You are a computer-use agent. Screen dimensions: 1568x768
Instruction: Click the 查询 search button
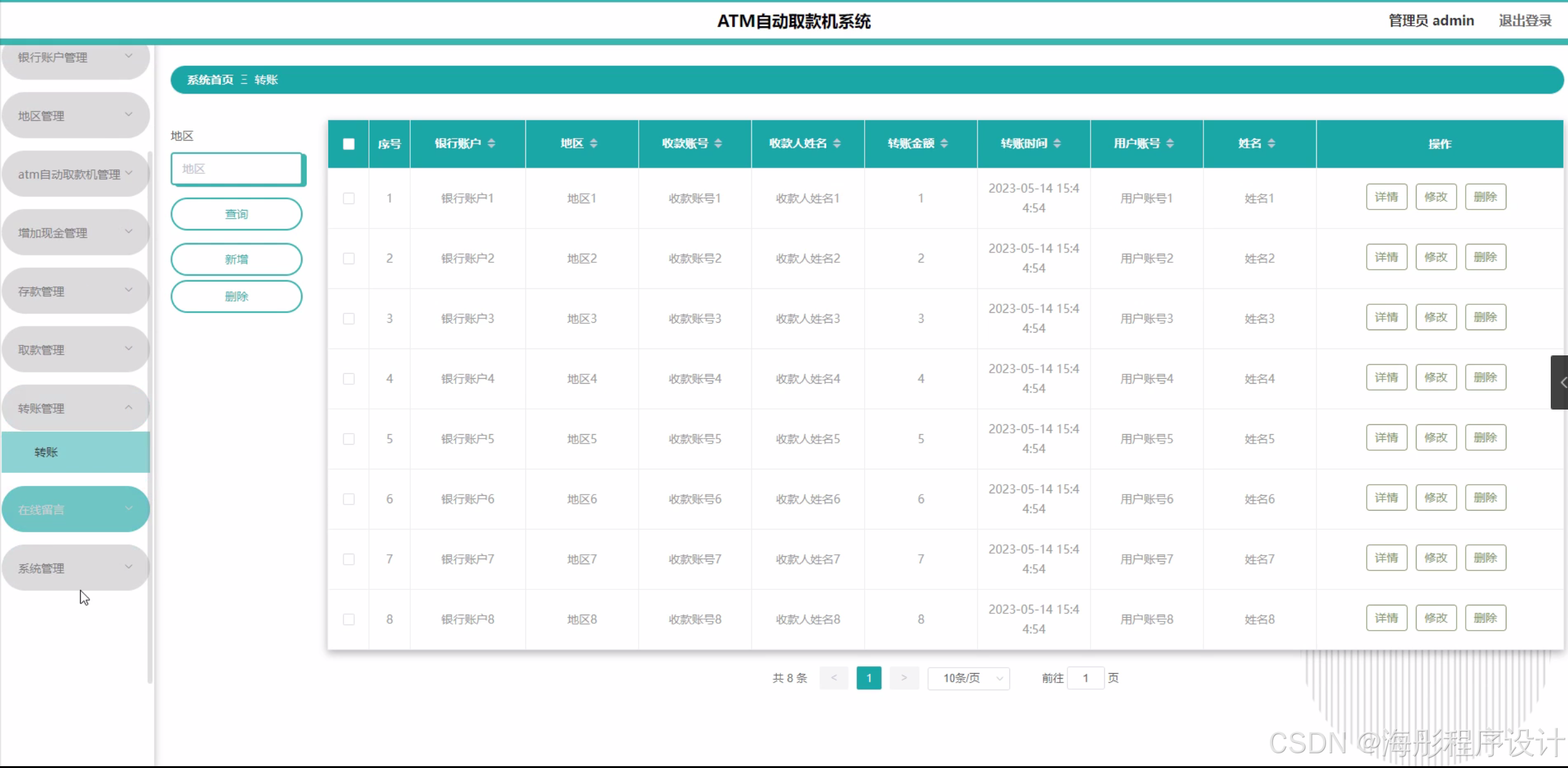236,214
